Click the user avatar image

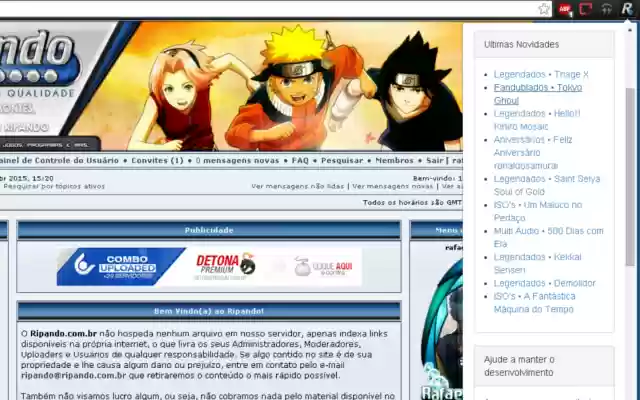[x=442, y=329]
